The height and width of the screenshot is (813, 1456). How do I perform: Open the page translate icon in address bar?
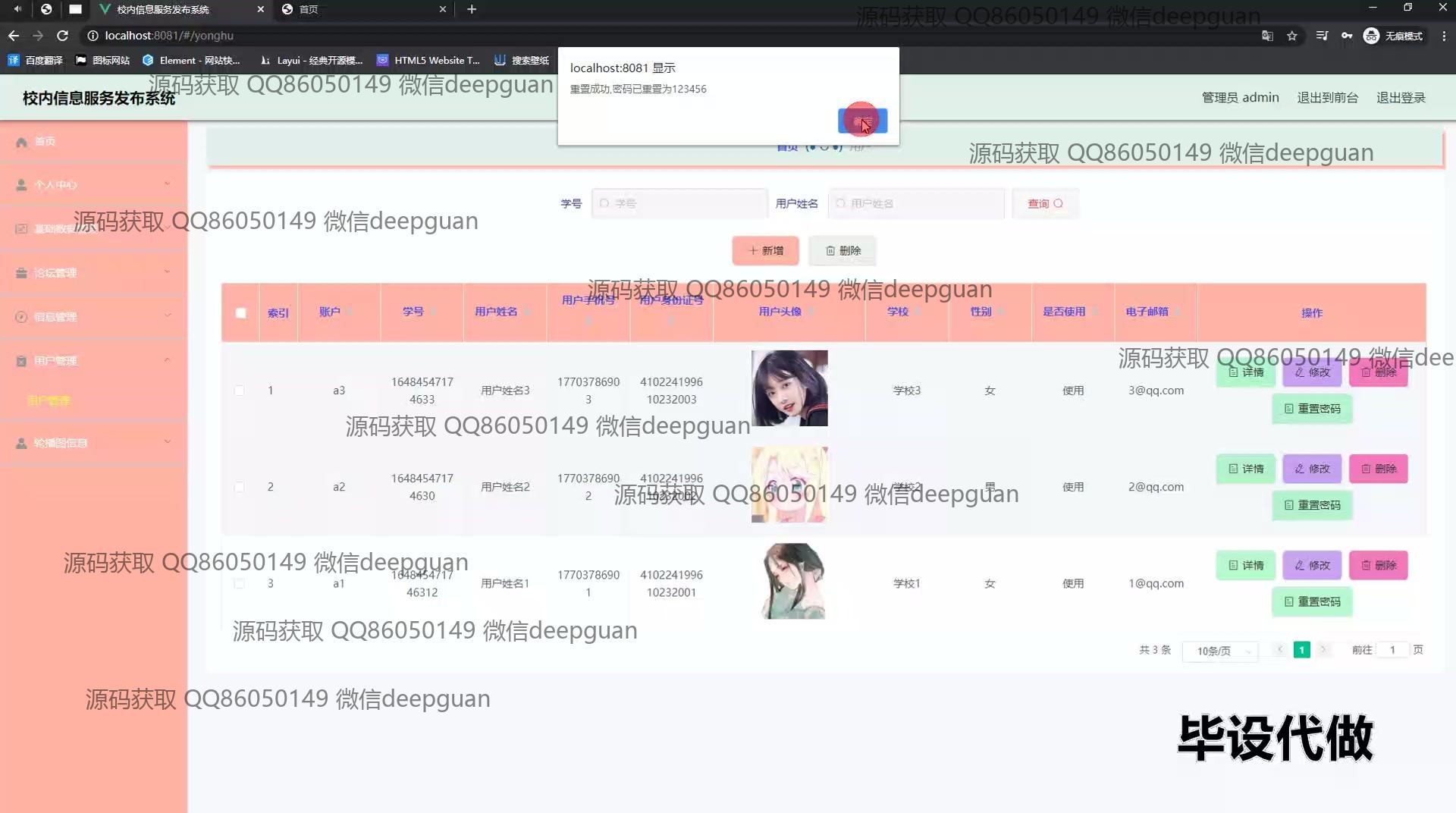click(1267, 36)
